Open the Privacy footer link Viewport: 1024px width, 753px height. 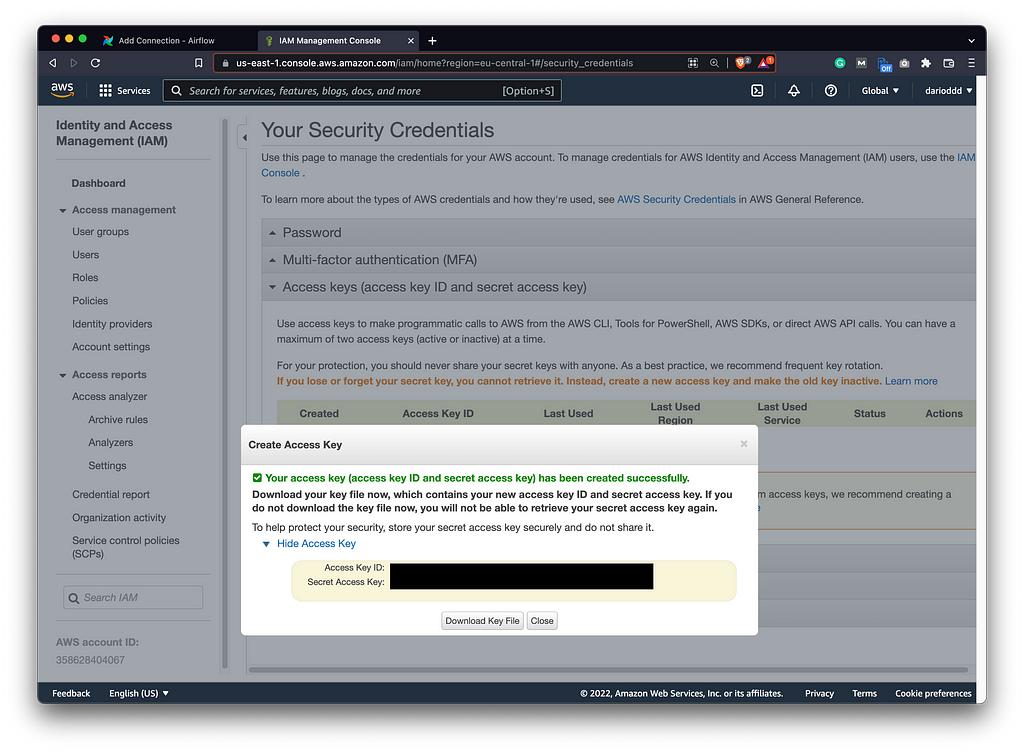coord(819,693)
